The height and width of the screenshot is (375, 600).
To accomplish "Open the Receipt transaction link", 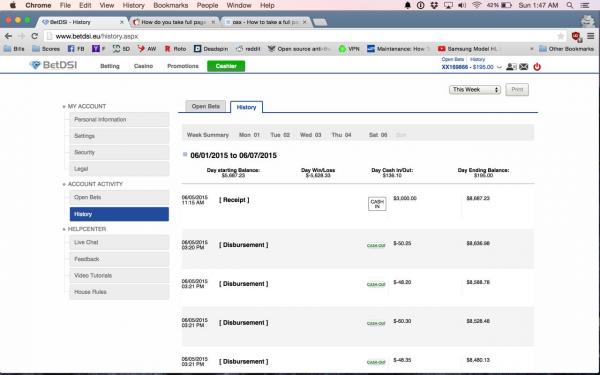I will point(234,200).
